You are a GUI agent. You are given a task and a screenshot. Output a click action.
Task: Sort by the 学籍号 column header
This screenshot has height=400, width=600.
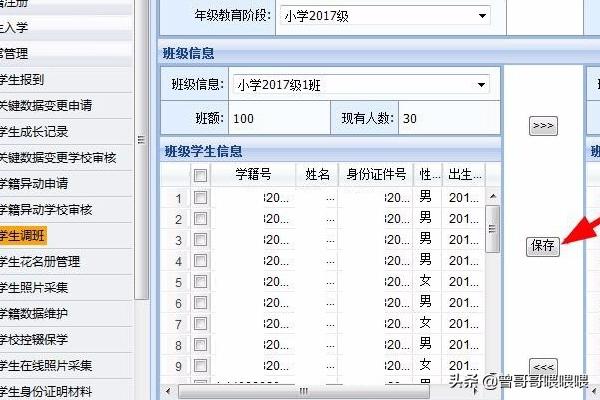254,175
